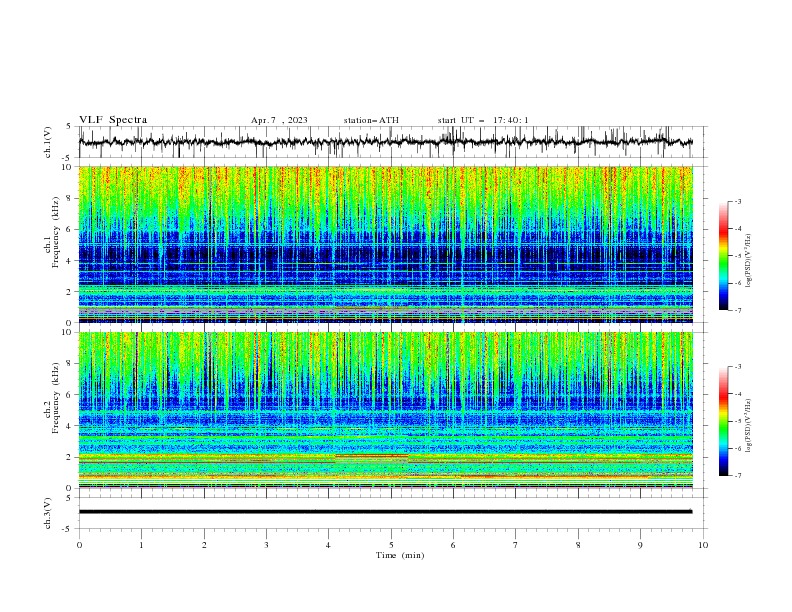Click the ch.1 colorbar "log(PSD)(V²/Hz)" label

pyautogui.click(x=748, y=261)
